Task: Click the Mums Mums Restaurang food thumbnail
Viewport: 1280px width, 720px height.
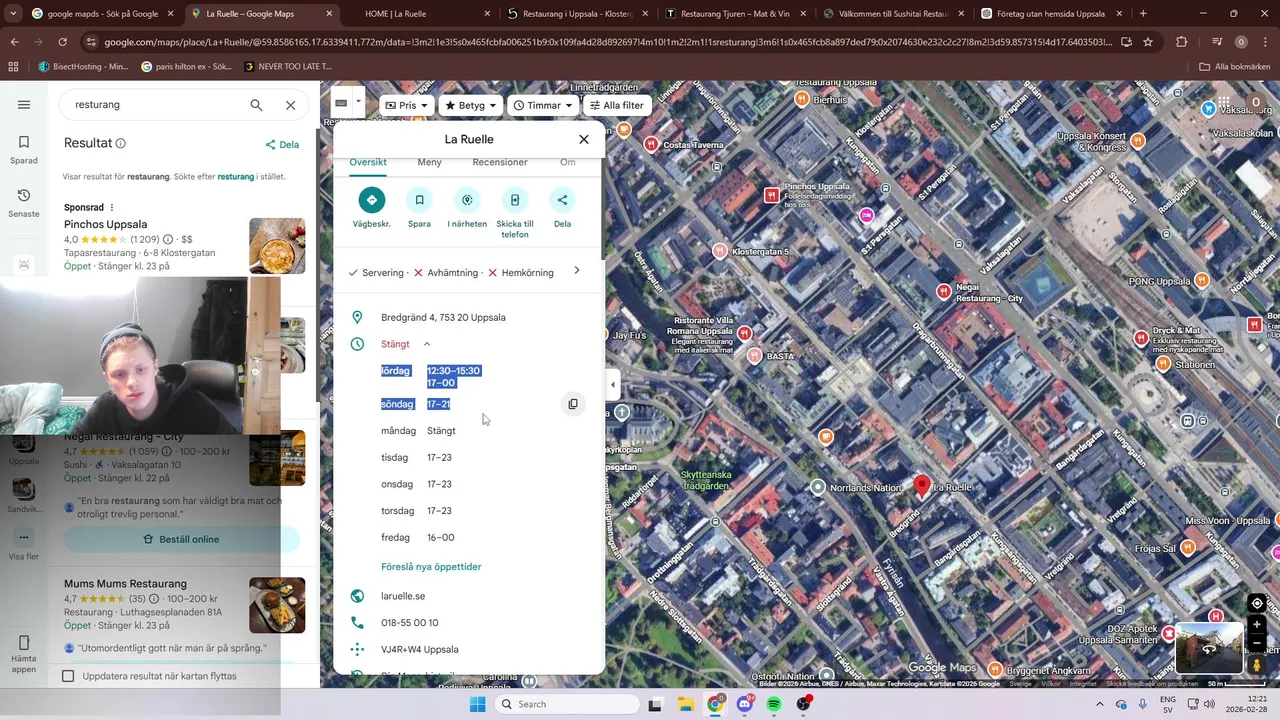Action: tap(277, 605)
